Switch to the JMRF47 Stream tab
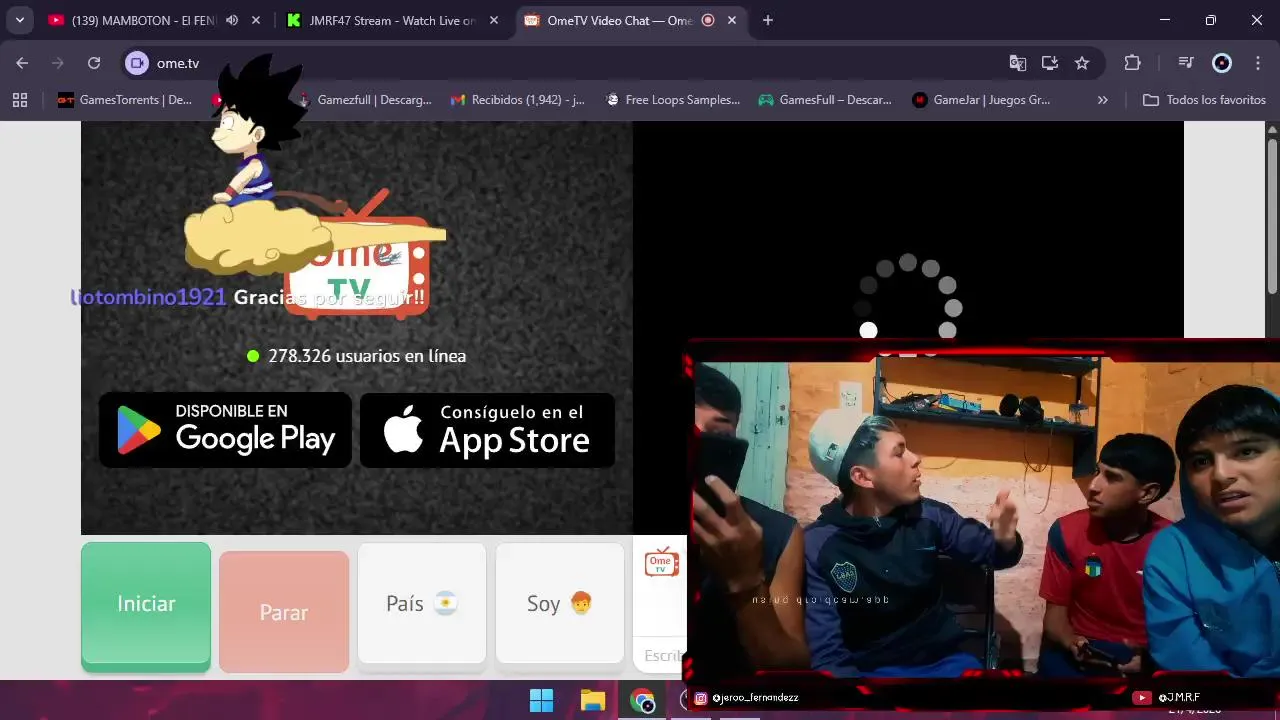The height and width of the screenshot is (720, 1280). tap(392, 20)
